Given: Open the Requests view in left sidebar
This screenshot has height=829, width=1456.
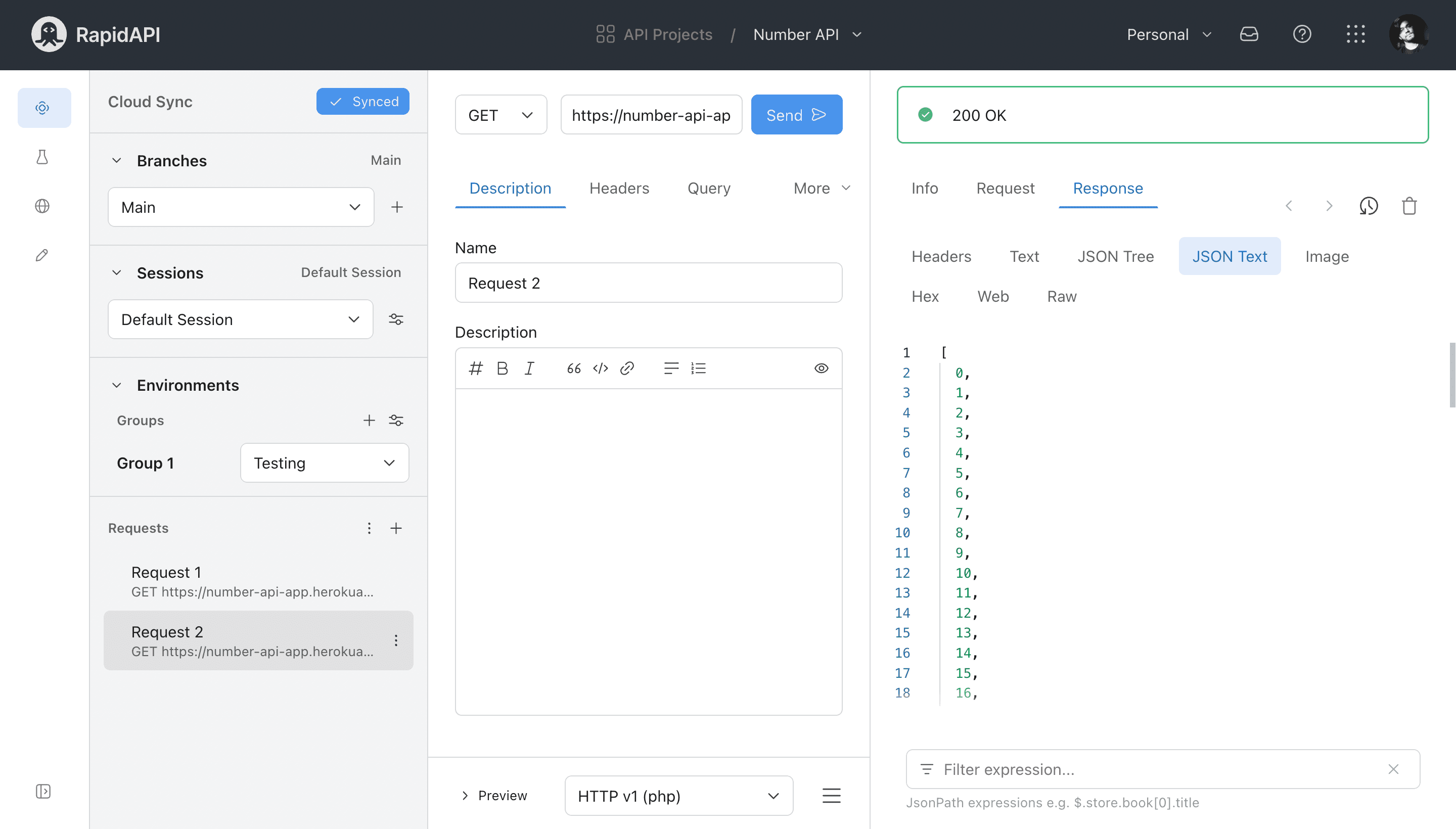Looking at the screenshot, I should click(x=43, y=108).
